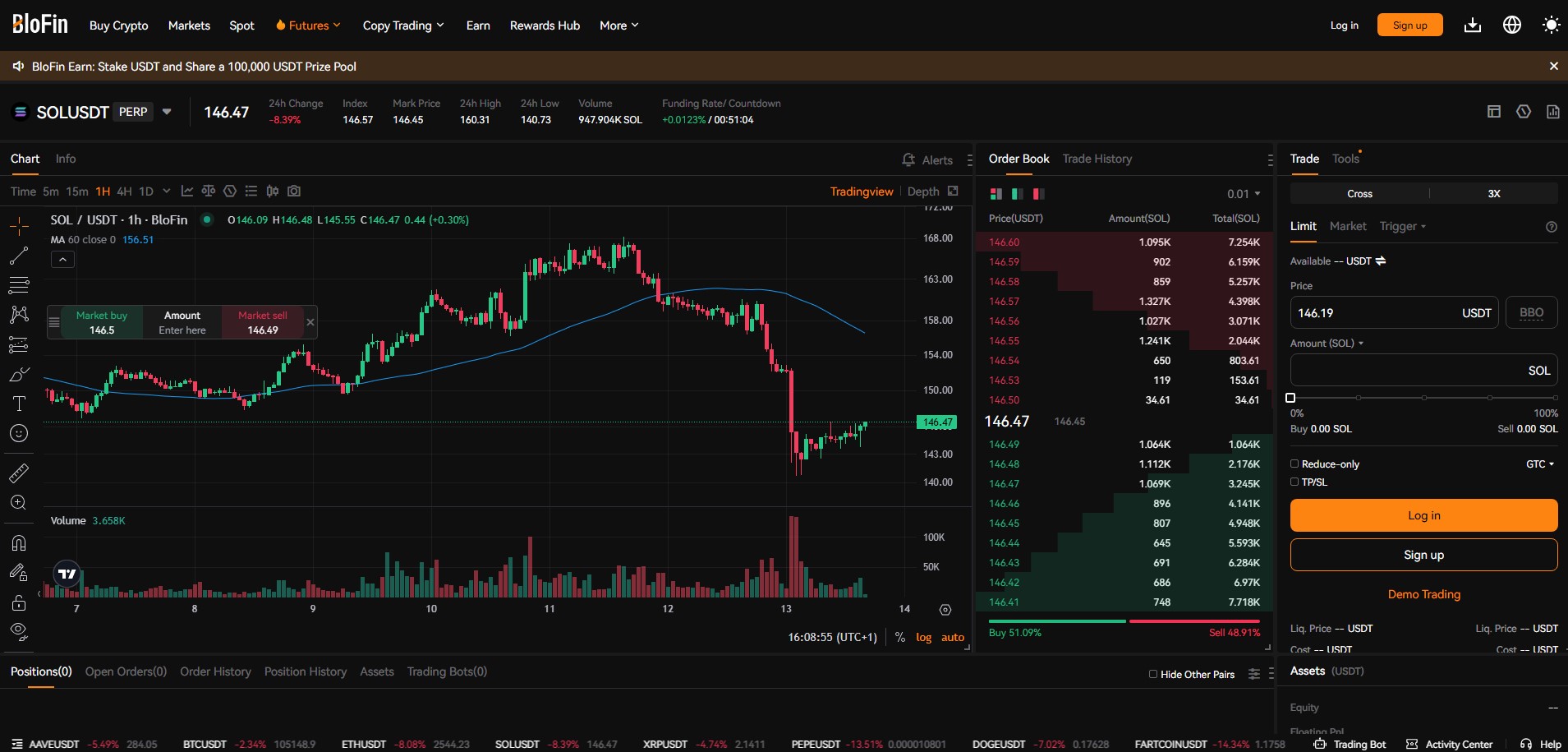Viewport: 1568px width, 752px height.
Task: Click the Price input field
Action: [1376, 313]
